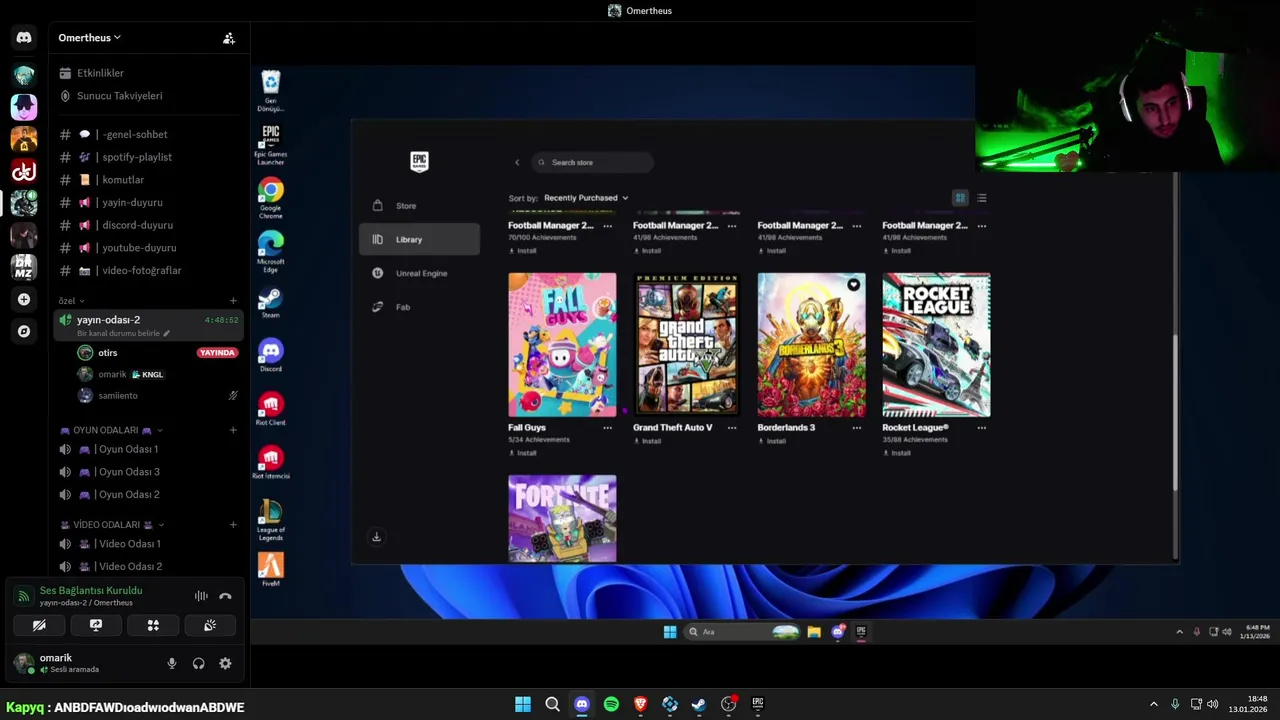Viewport: 1280px width, 720px height.
Task: Open the genel-sohbet text channel
Action: [148, 134]
